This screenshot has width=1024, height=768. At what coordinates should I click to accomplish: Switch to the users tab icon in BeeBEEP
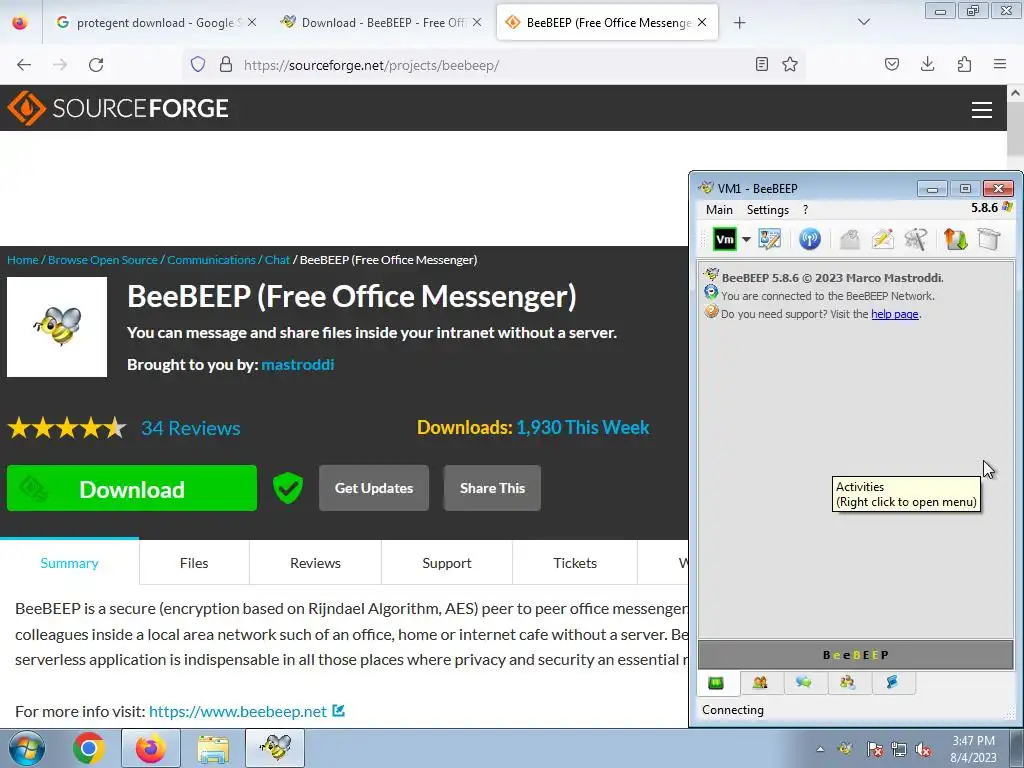tap(760, 683)
